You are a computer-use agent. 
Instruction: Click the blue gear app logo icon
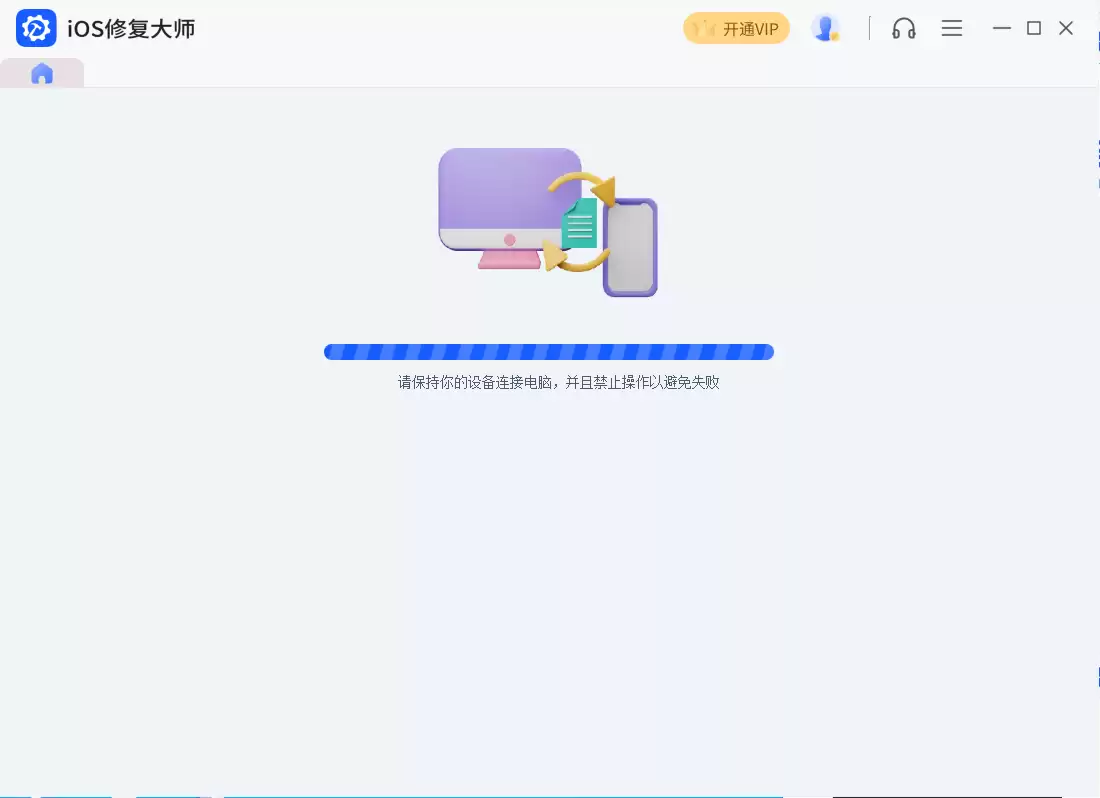coord(35,28)
